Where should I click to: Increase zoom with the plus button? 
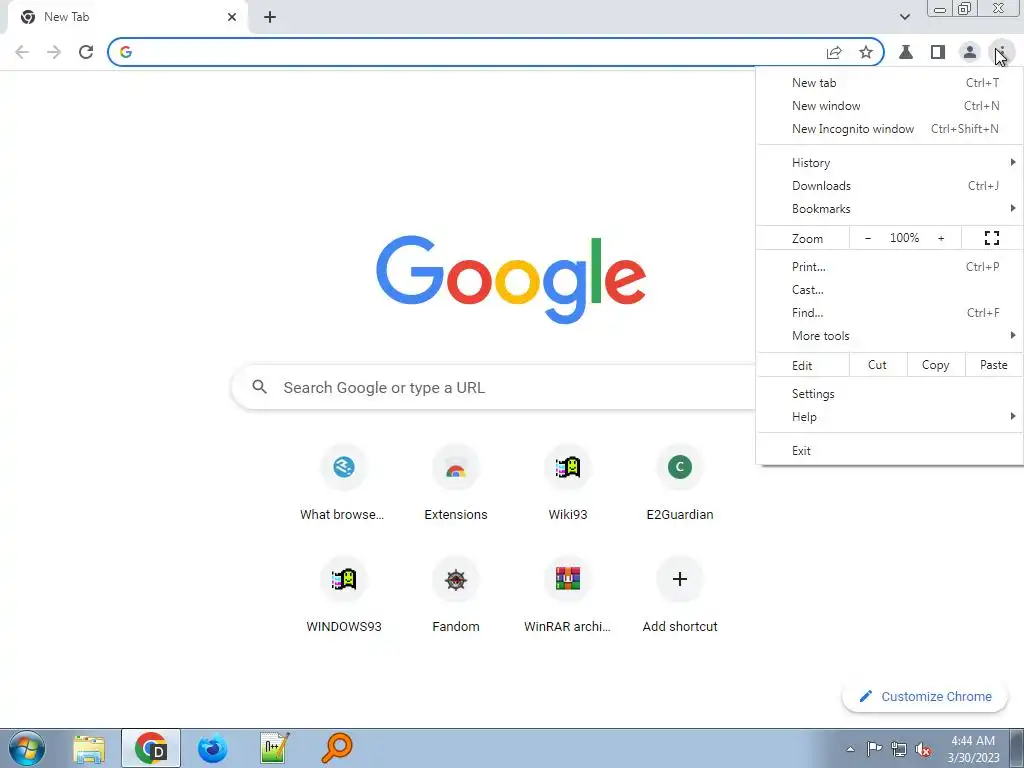point(941,238)
